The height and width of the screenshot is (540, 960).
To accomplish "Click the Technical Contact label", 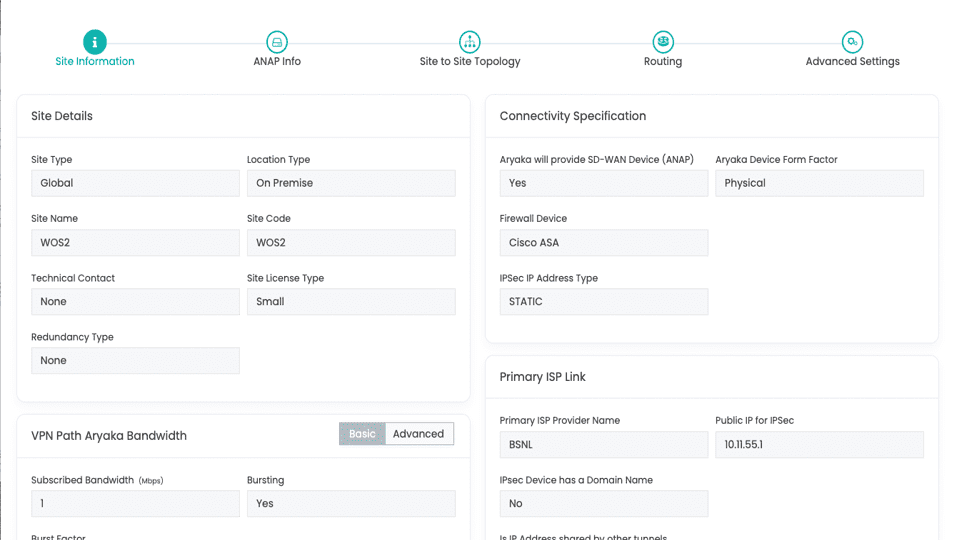I will coord(73,278).
